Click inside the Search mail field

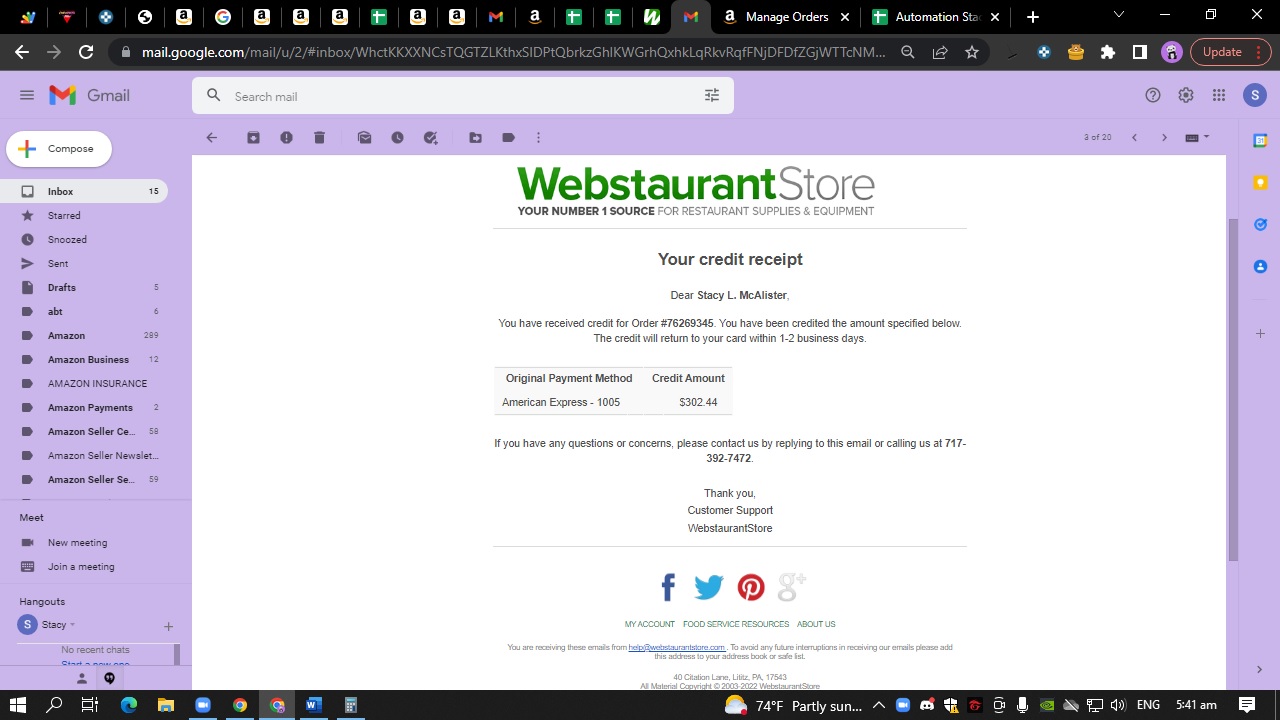pyautogui.click(x=463, y=96)
